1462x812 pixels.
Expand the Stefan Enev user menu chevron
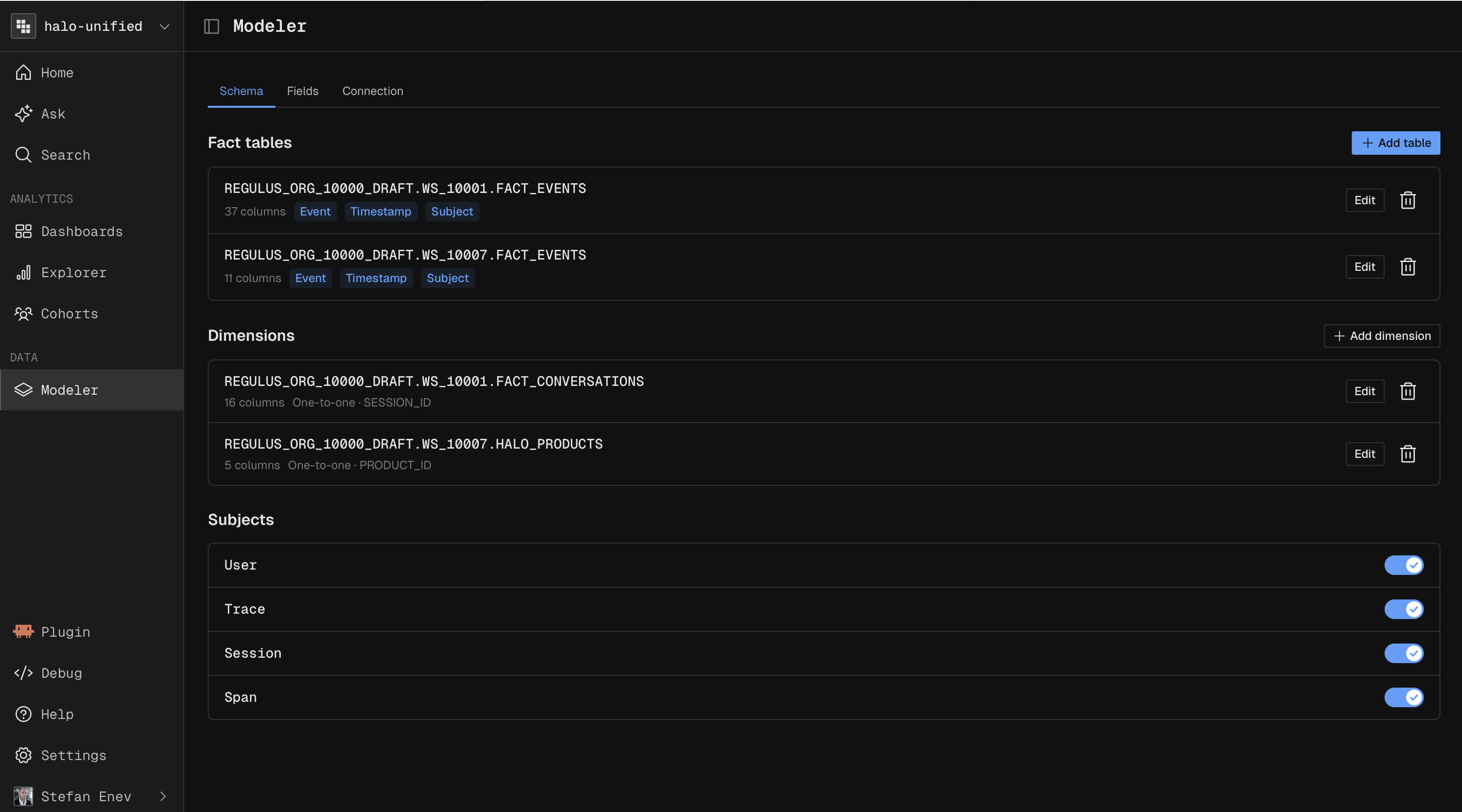coord(163,796)
